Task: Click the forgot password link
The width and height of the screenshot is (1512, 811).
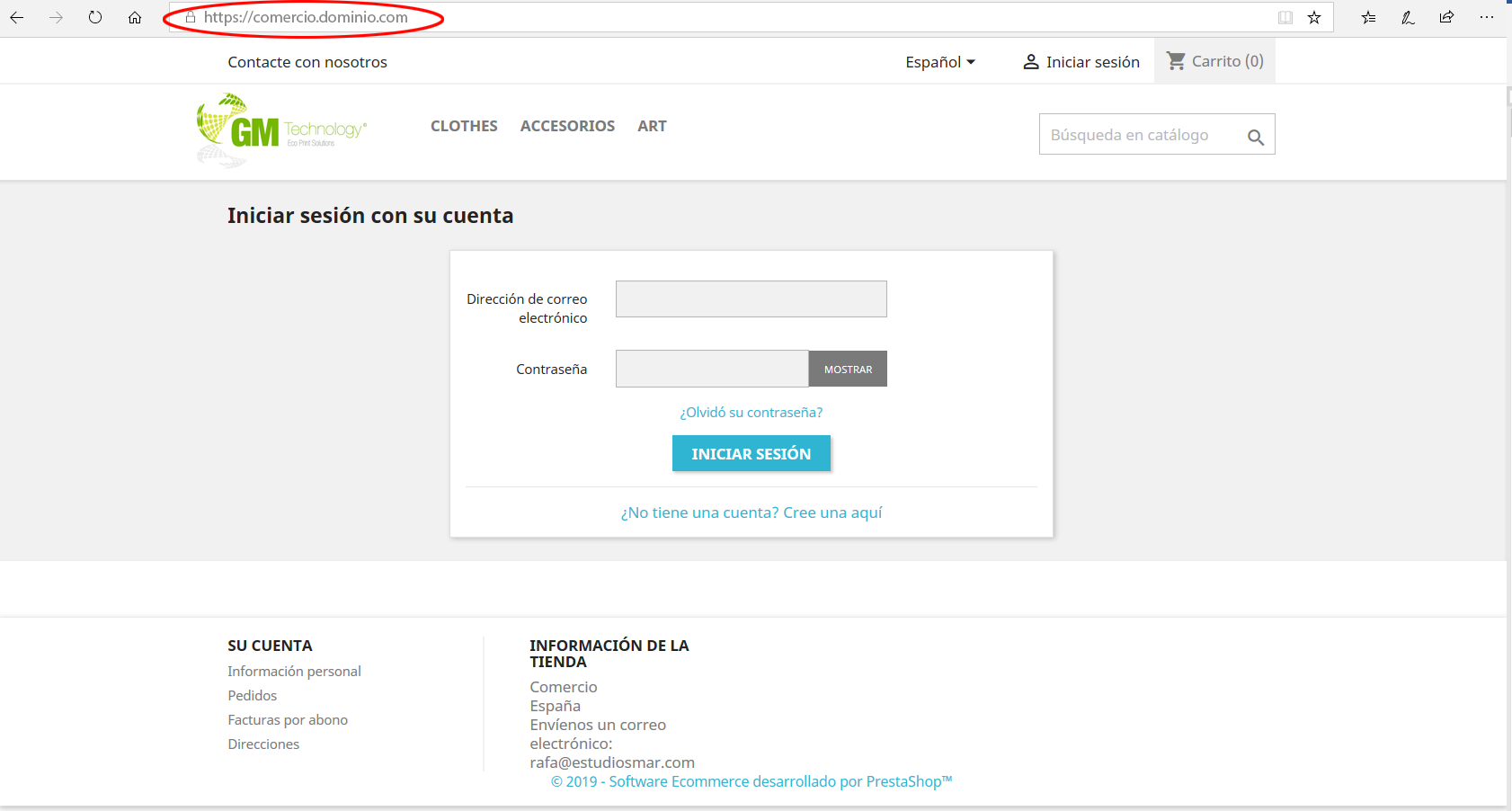Action: point(751,413)
